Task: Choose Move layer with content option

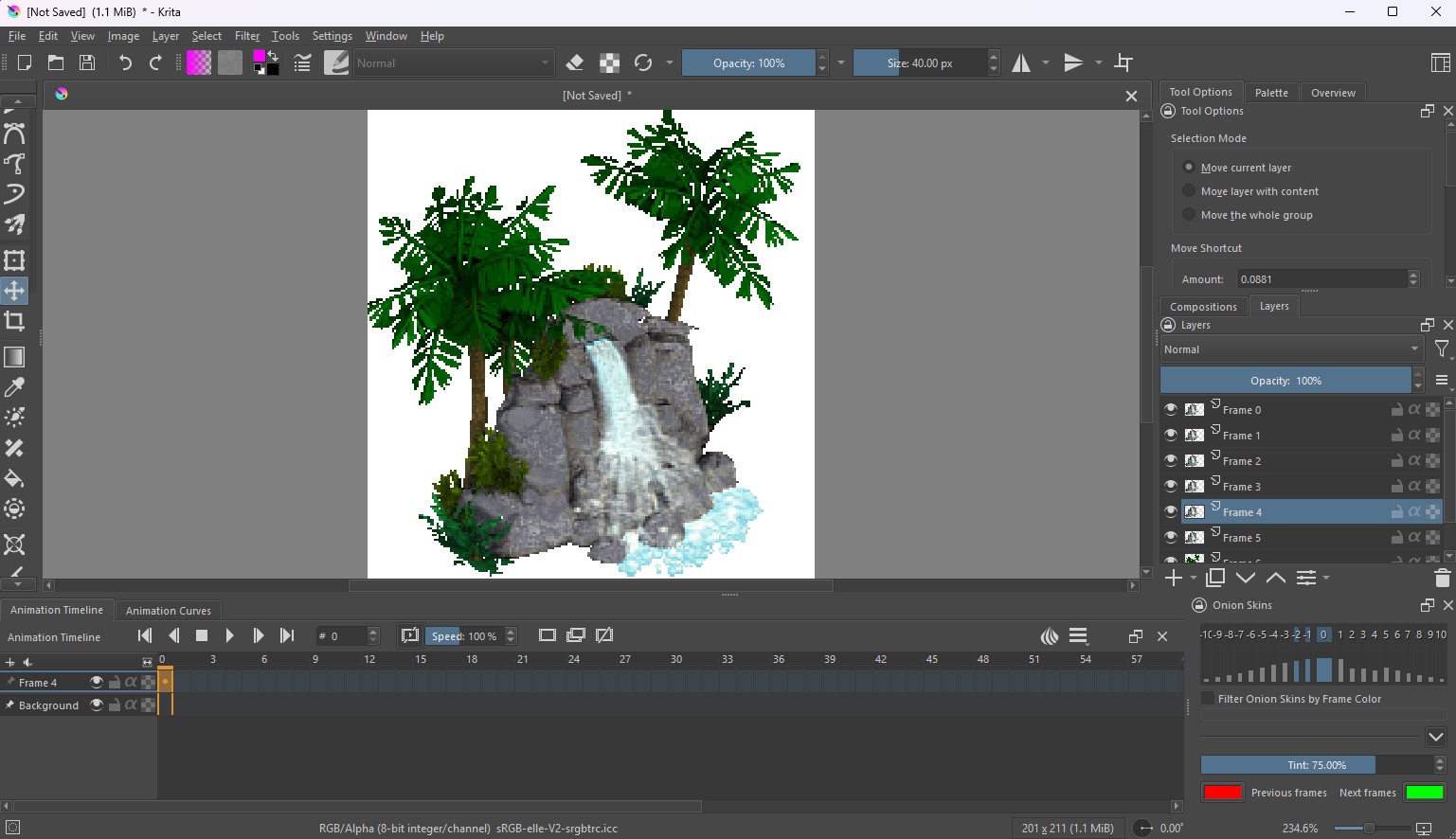Action: coord(1189,191)
